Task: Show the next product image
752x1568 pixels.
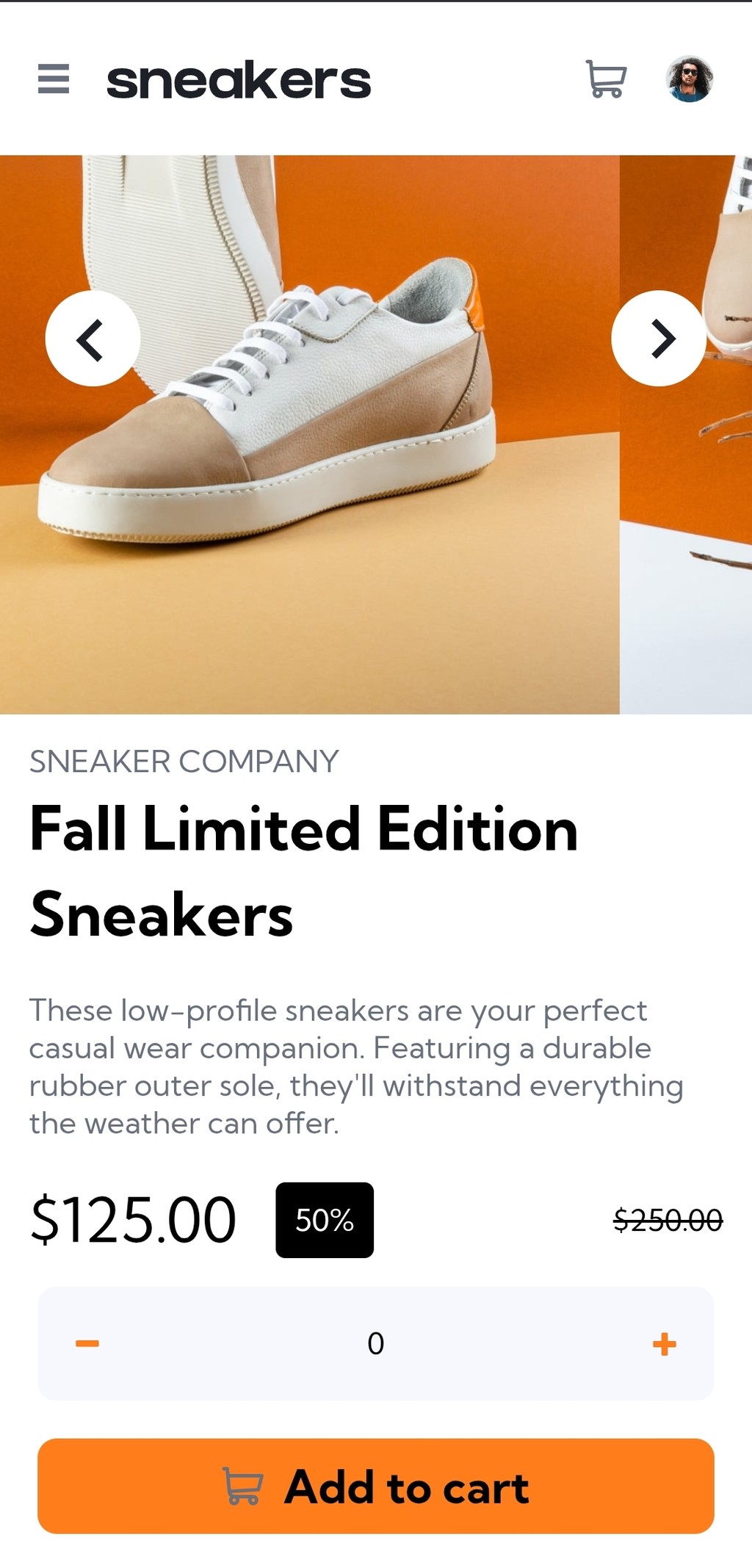Action: pyautogui.click(x=659, y=339)
